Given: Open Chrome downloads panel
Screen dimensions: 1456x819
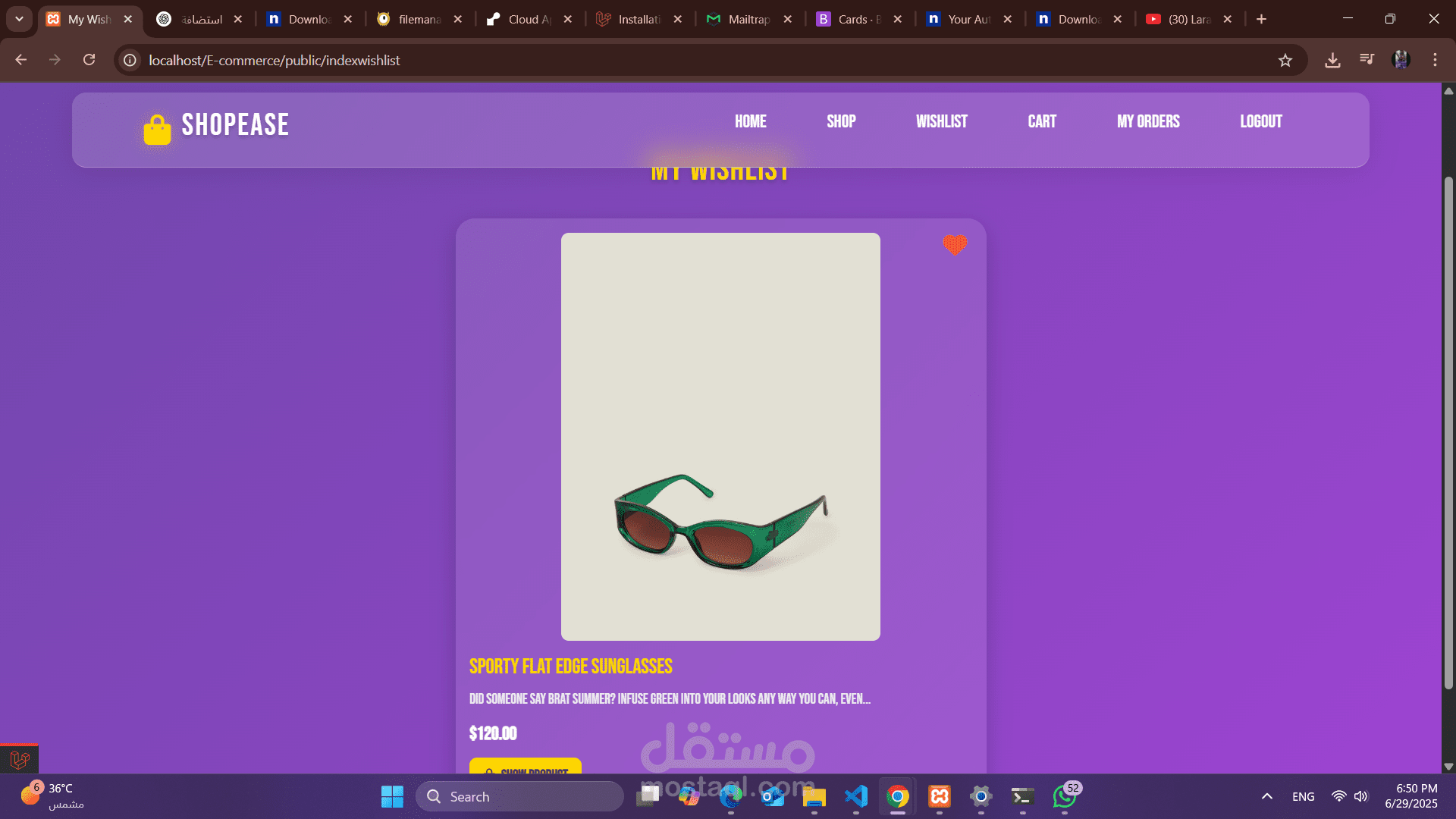Looking at the screenshot, I should (1332, 60).
